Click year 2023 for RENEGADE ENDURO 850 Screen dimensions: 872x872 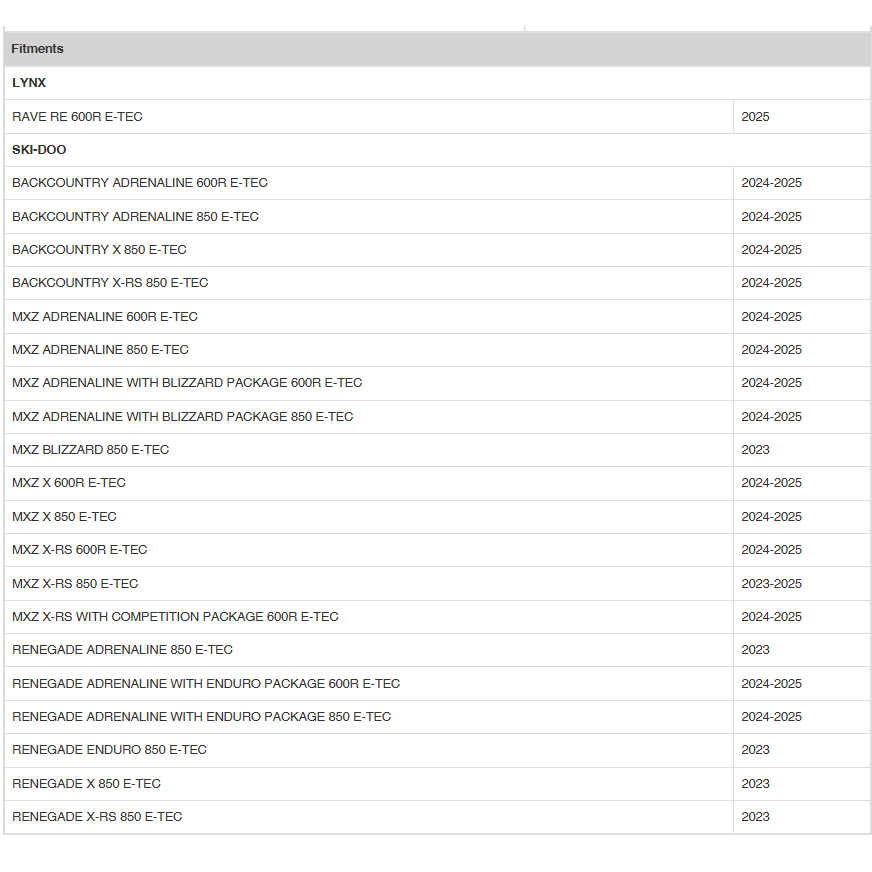(755, 750)
